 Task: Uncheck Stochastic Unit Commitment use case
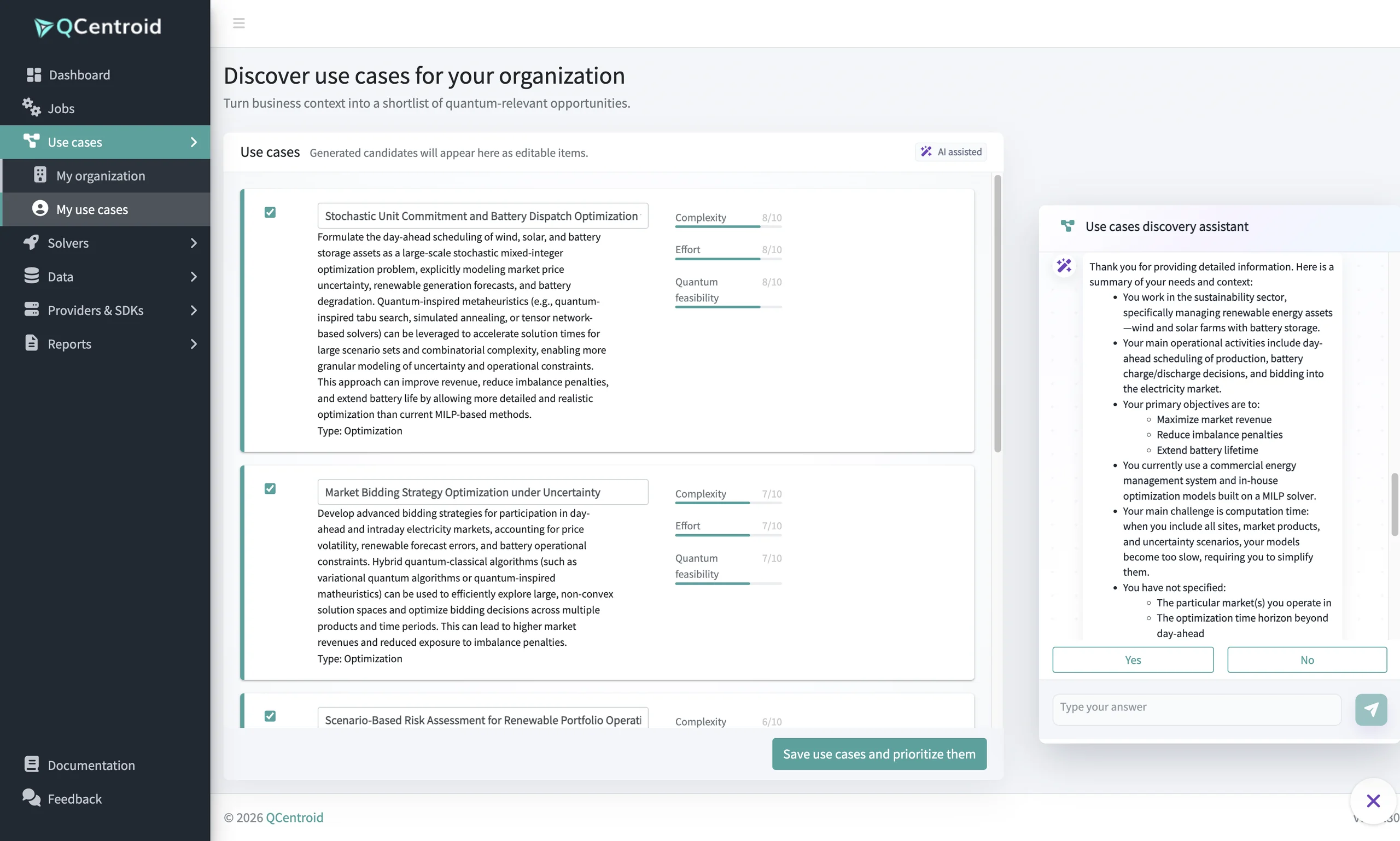270,213
